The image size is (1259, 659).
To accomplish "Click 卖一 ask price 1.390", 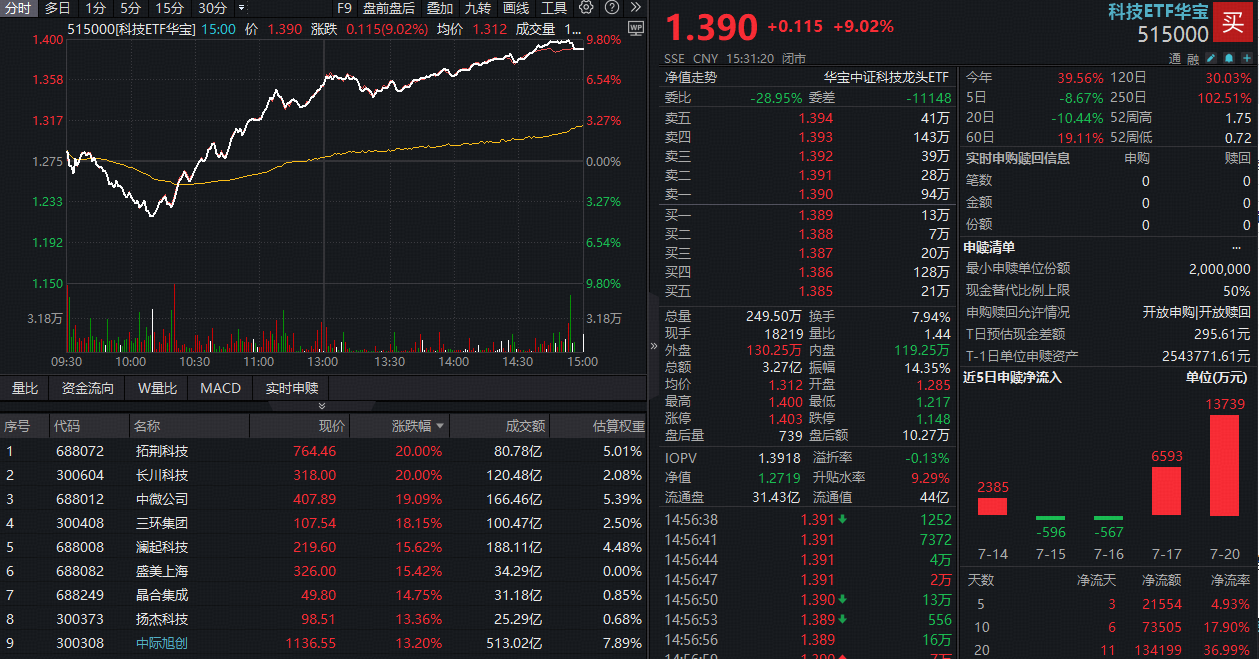I will coord(815,194).
